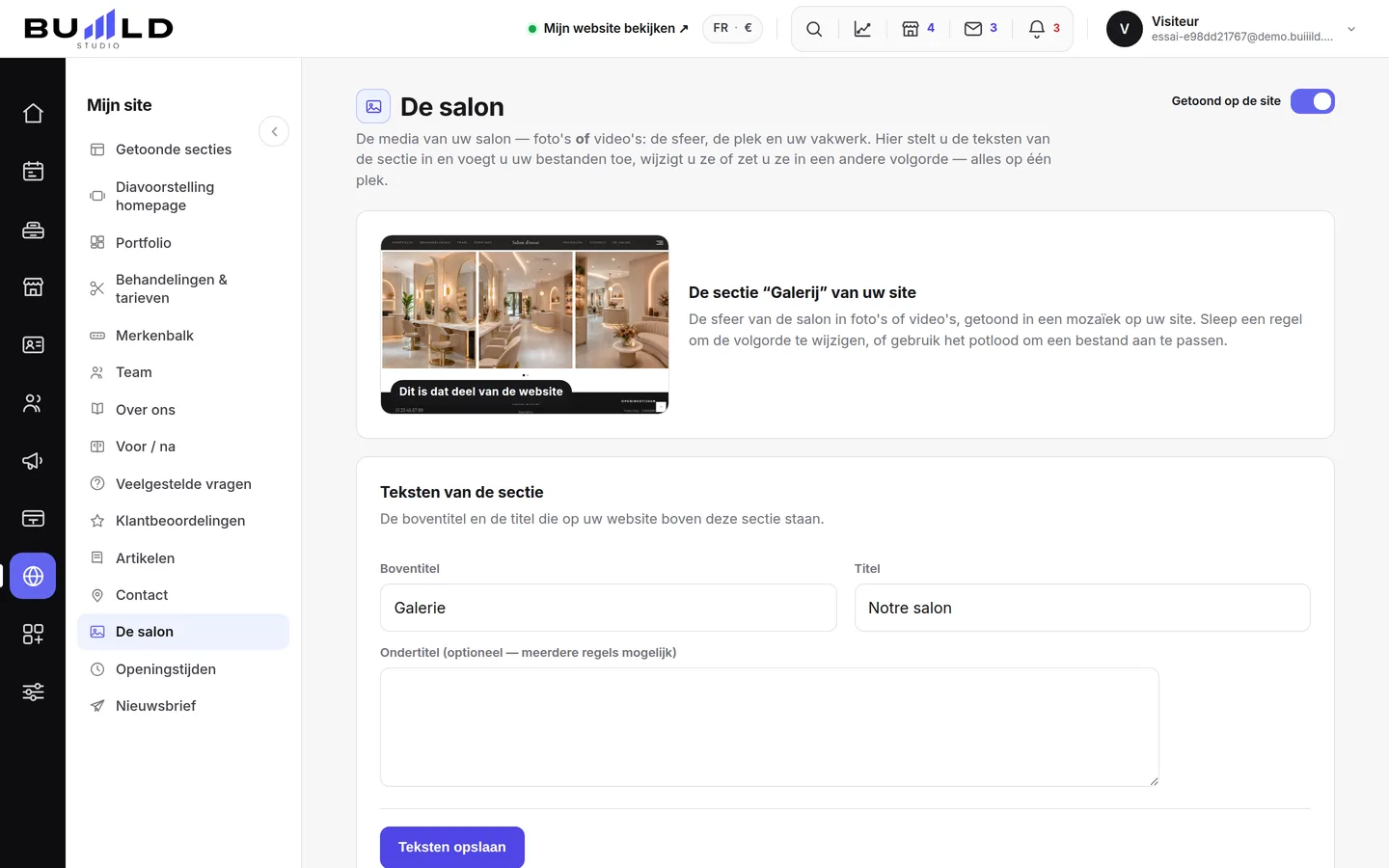Open the calendar icon in left rail
The image size is (1389, 868).
33,172
